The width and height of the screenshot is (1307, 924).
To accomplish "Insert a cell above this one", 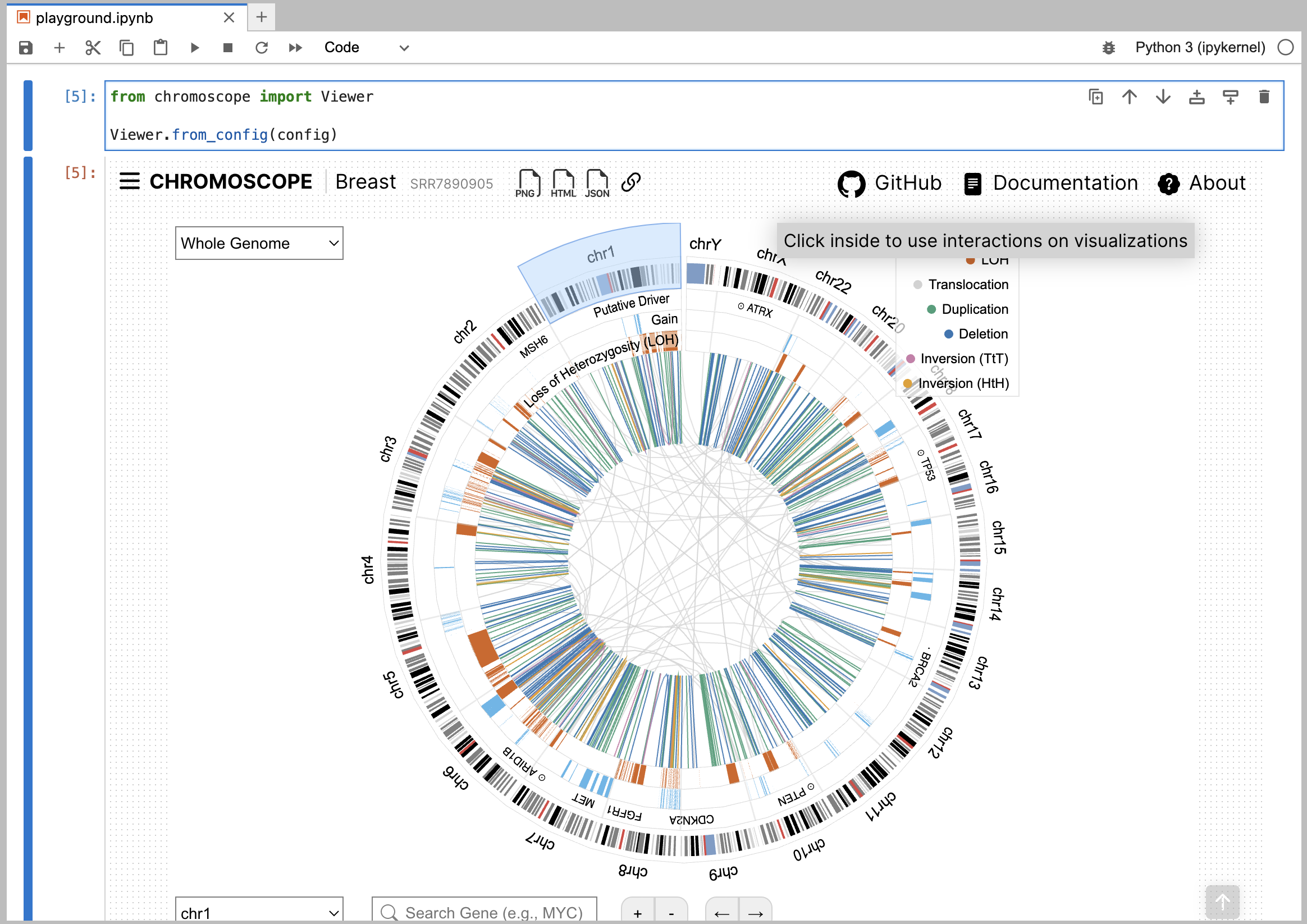I will point(1196,97).
